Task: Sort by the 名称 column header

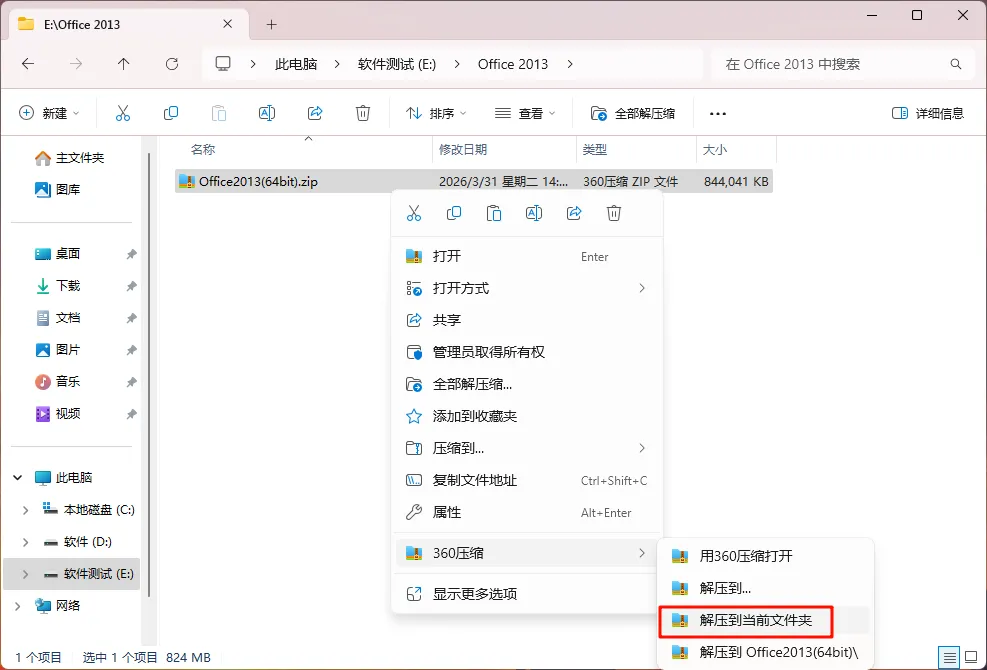Action: (x=203, y=150)
